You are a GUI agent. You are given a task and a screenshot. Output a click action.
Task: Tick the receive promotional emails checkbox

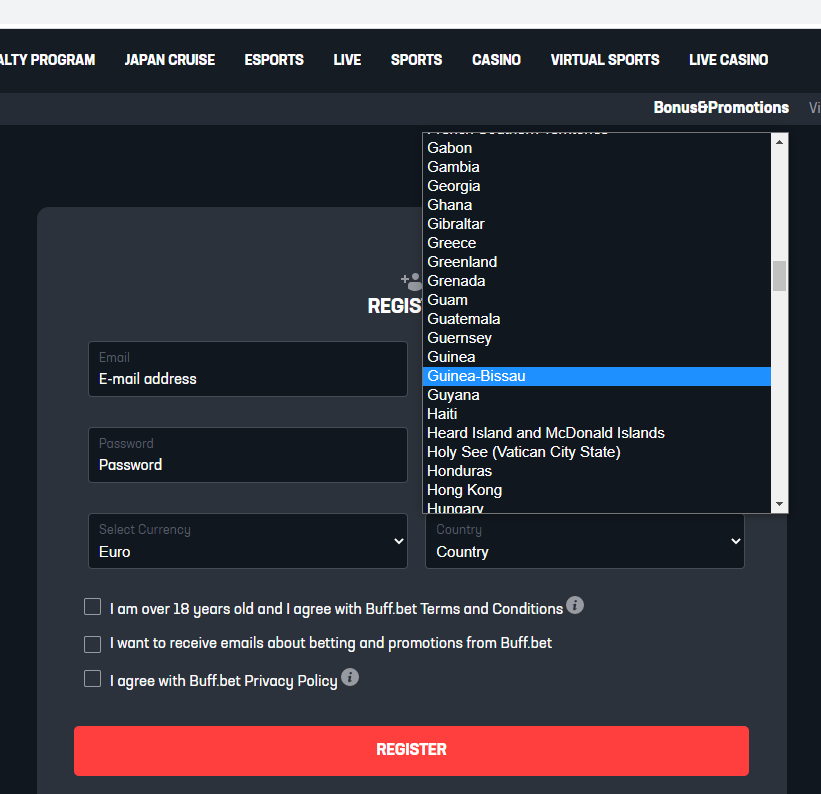93,644
